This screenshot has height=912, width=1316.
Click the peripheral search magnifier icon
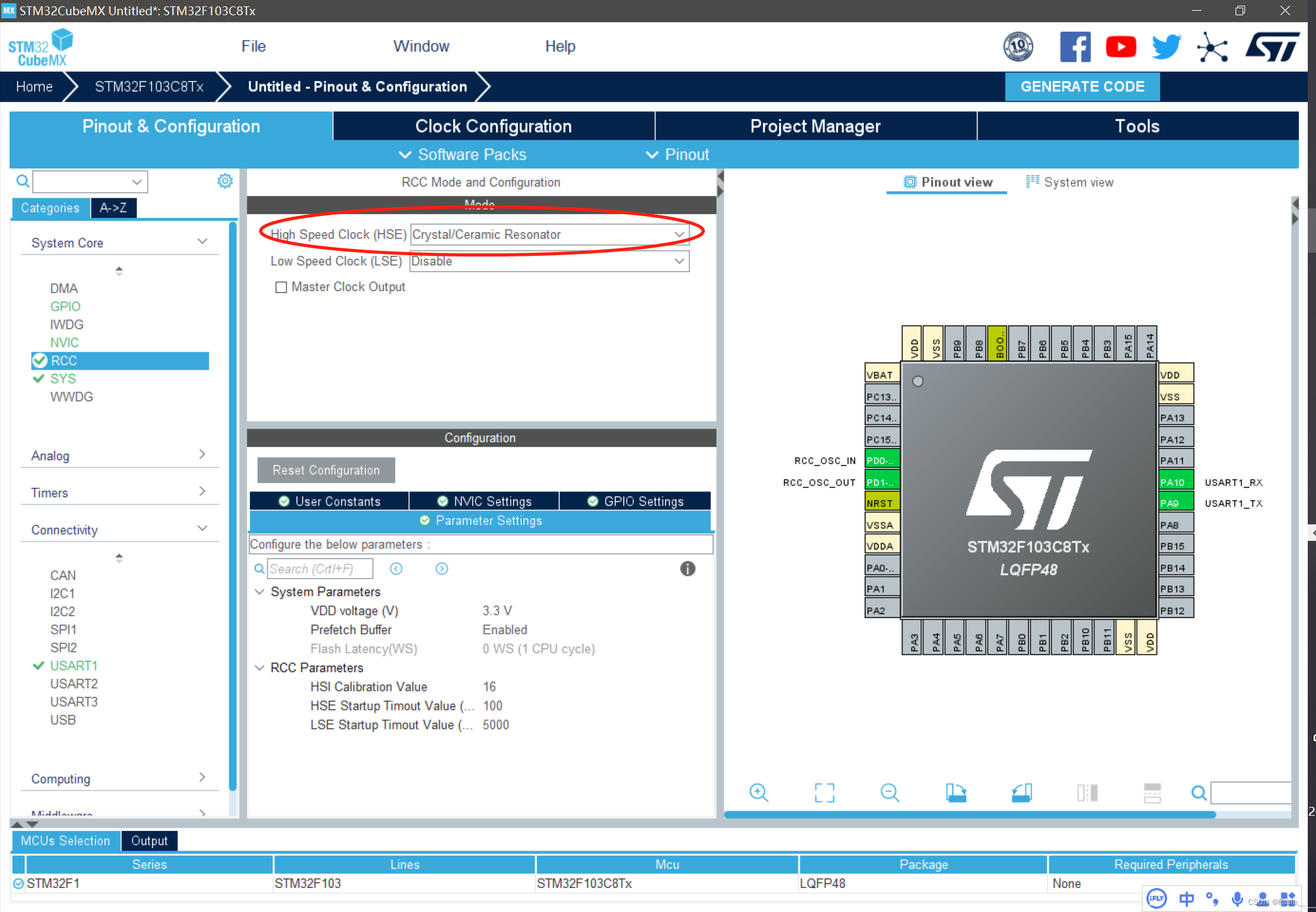[x=23, y=182]
